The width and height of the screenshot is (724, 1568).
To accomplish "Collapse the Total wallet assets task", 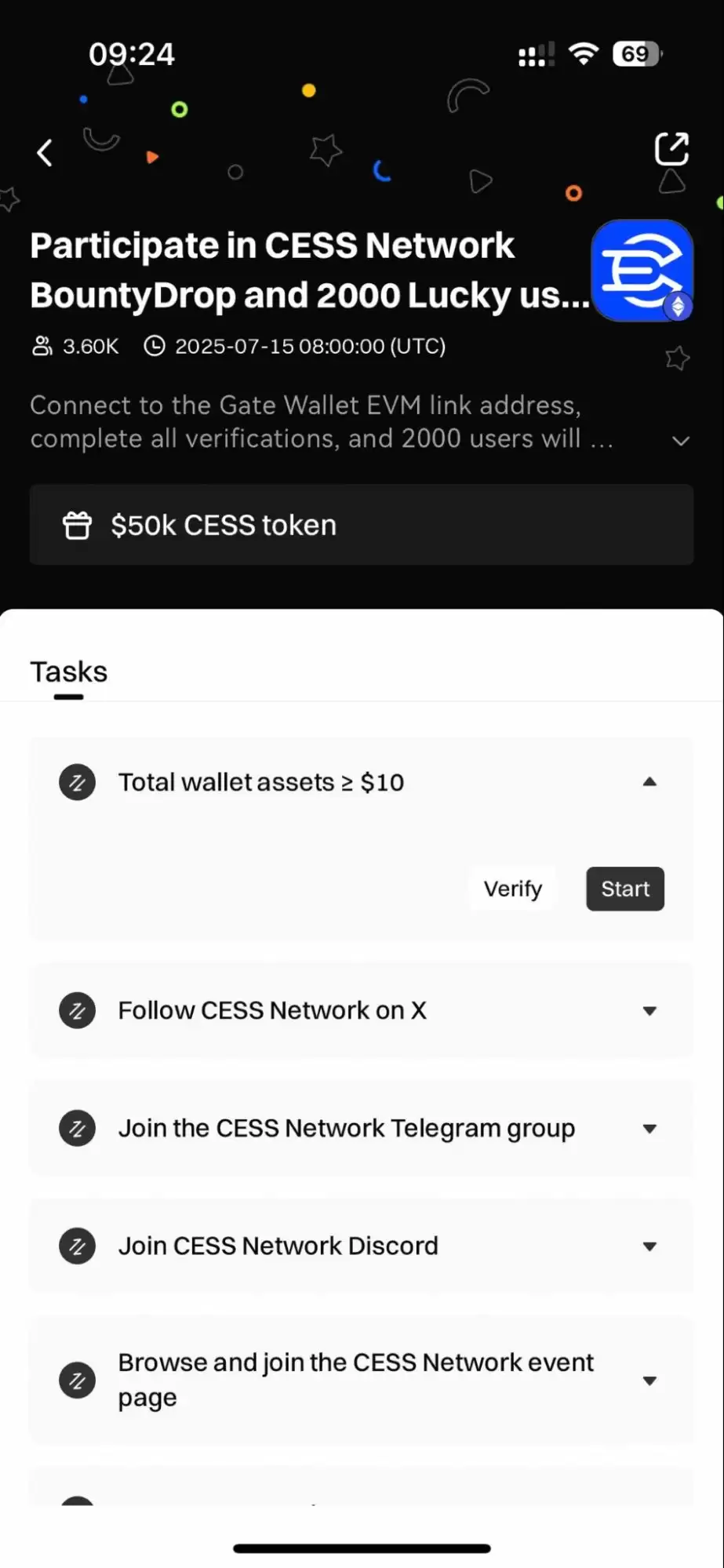I will pyautogui.click(x=649, y=782).
